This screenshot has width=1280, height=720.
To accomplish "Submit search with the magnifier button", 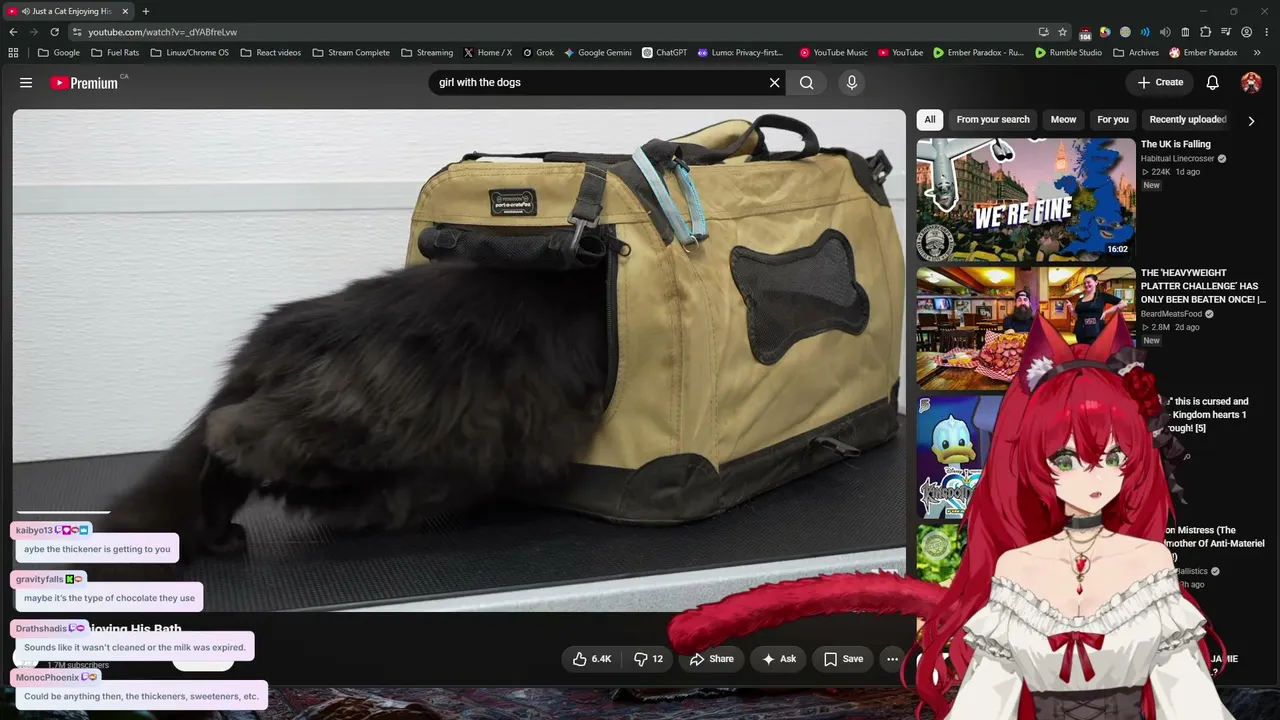I will point(807,83).
